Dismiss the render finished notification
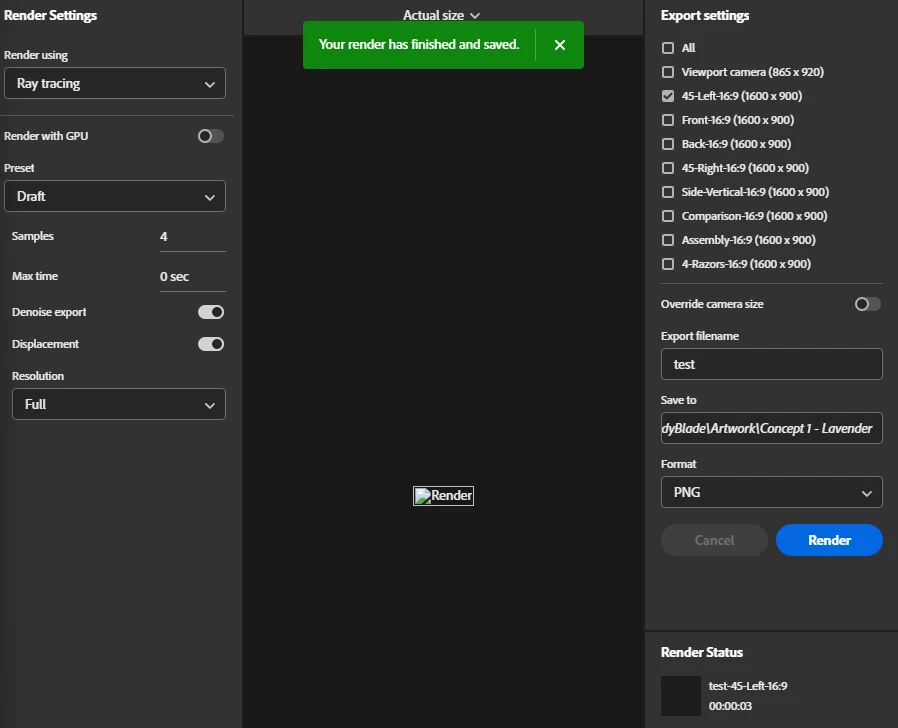Viewport: 898px width, 728px height. (560, 45)
